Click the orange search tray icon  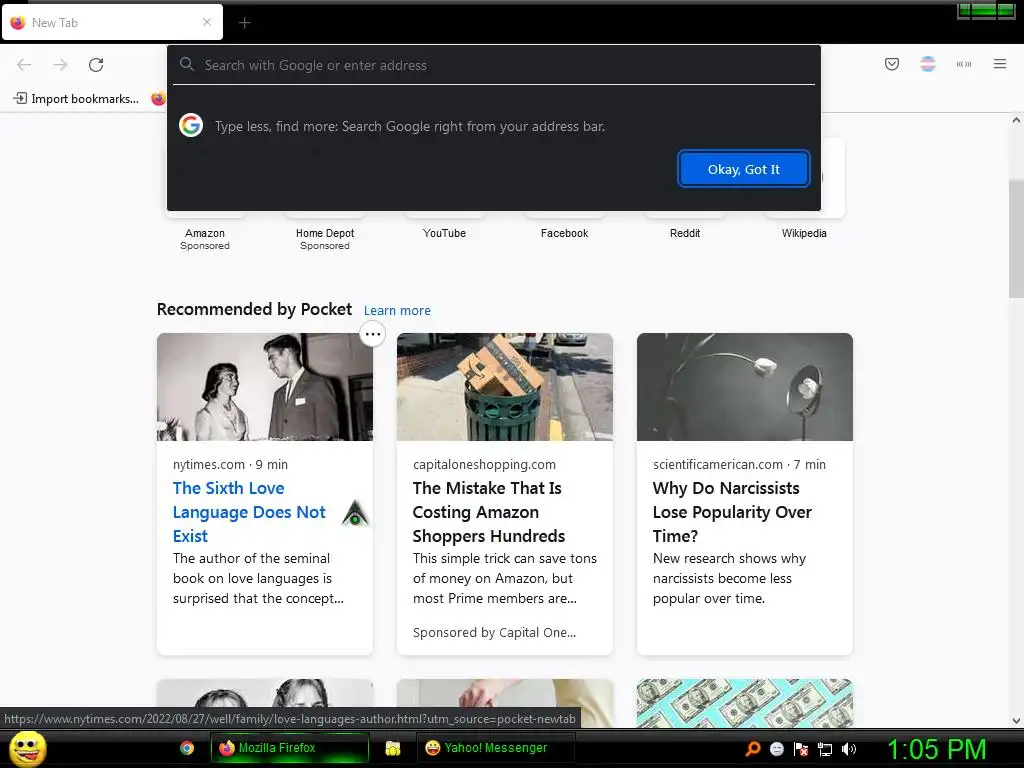[752, 749]
